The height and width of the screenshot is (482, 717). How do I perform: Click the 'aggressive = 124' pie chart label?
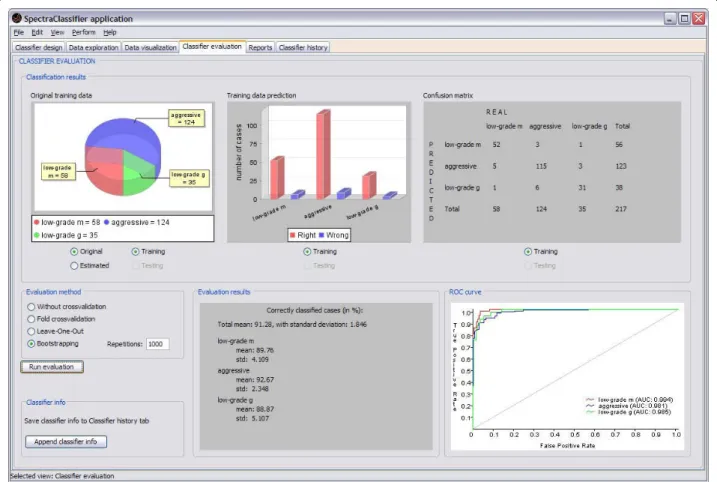click(x=186, y=118)
